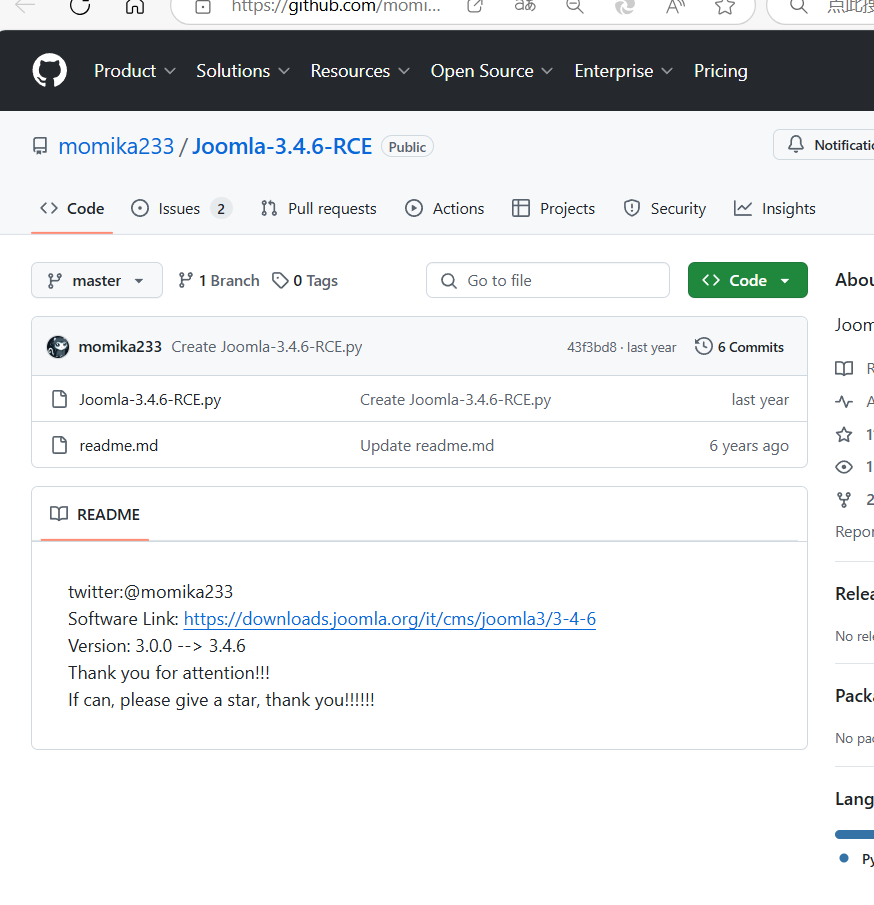The height and width of the screenshot is (905, 874).
Task: Open the Joomla-3.4.6-RCE repository link
Action: 282,147
